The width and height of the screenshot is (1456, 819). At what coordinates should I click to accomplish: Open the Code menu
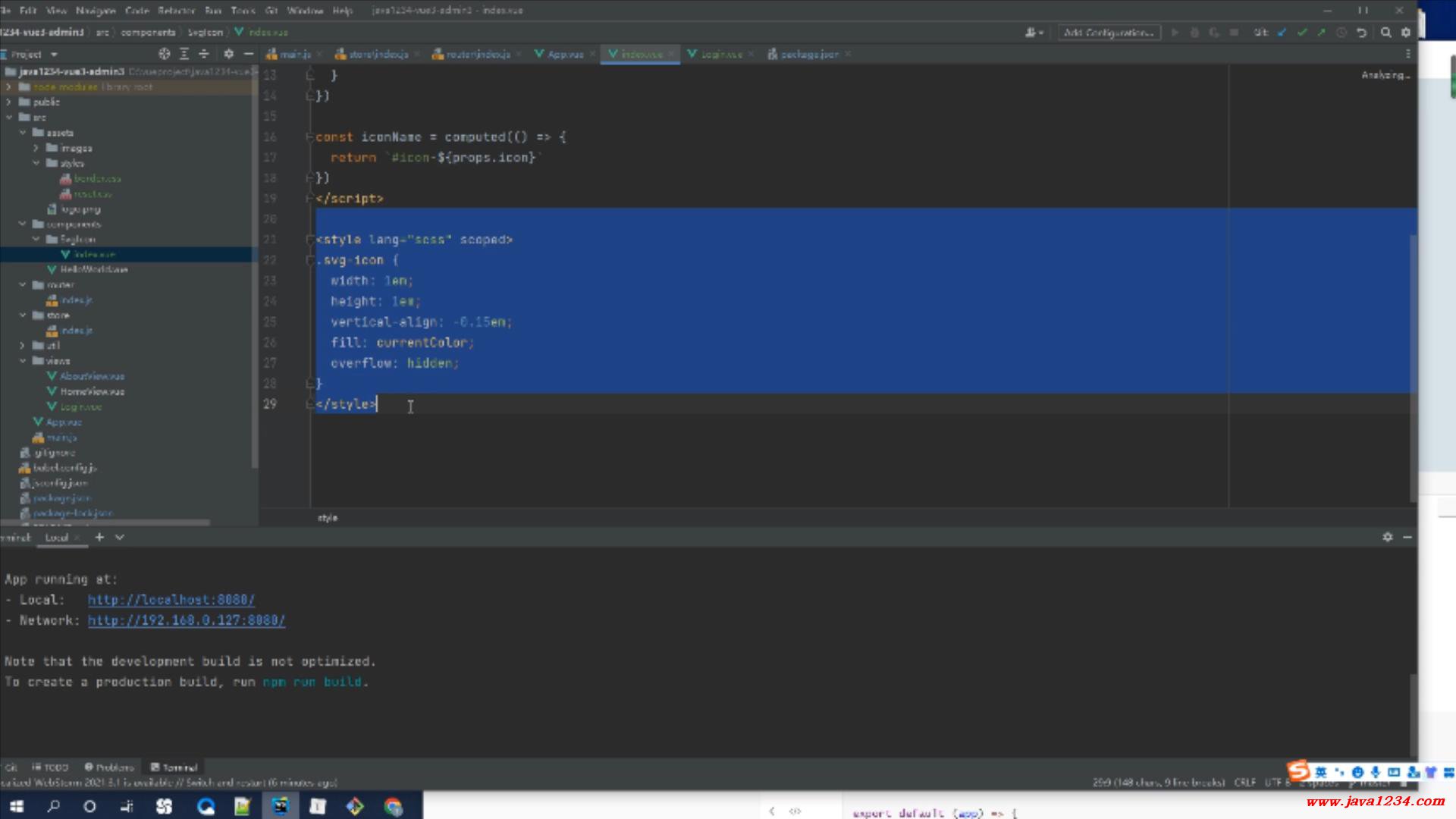pos(136,11)
